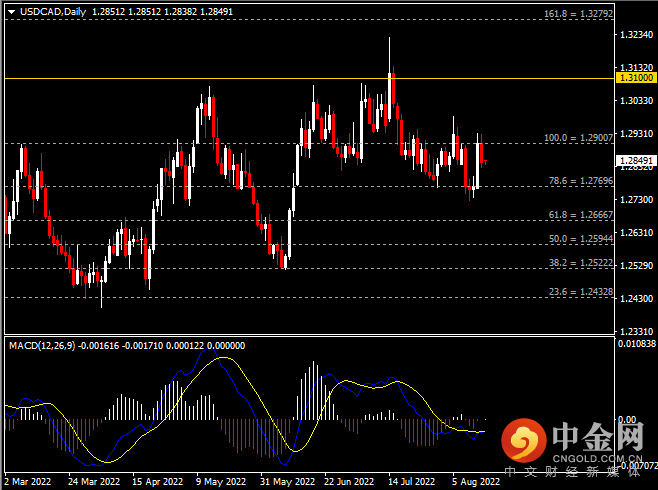Click the MACD zero level 0.00 label
The width and height of the screenshot is (658, 490).
coord(627,420)
